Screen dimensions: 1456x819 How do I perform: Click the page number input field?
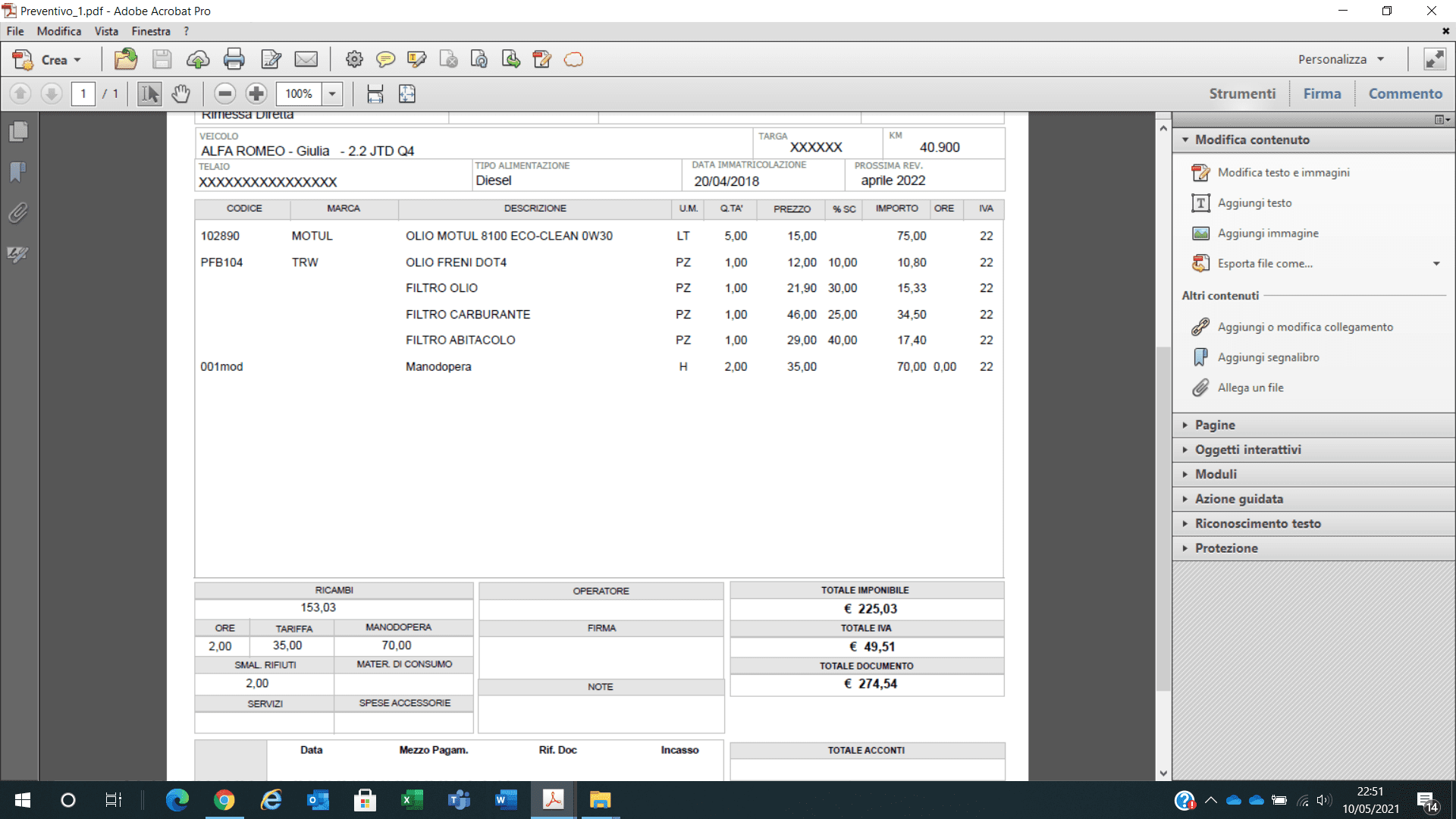click(x=83, y=94)
